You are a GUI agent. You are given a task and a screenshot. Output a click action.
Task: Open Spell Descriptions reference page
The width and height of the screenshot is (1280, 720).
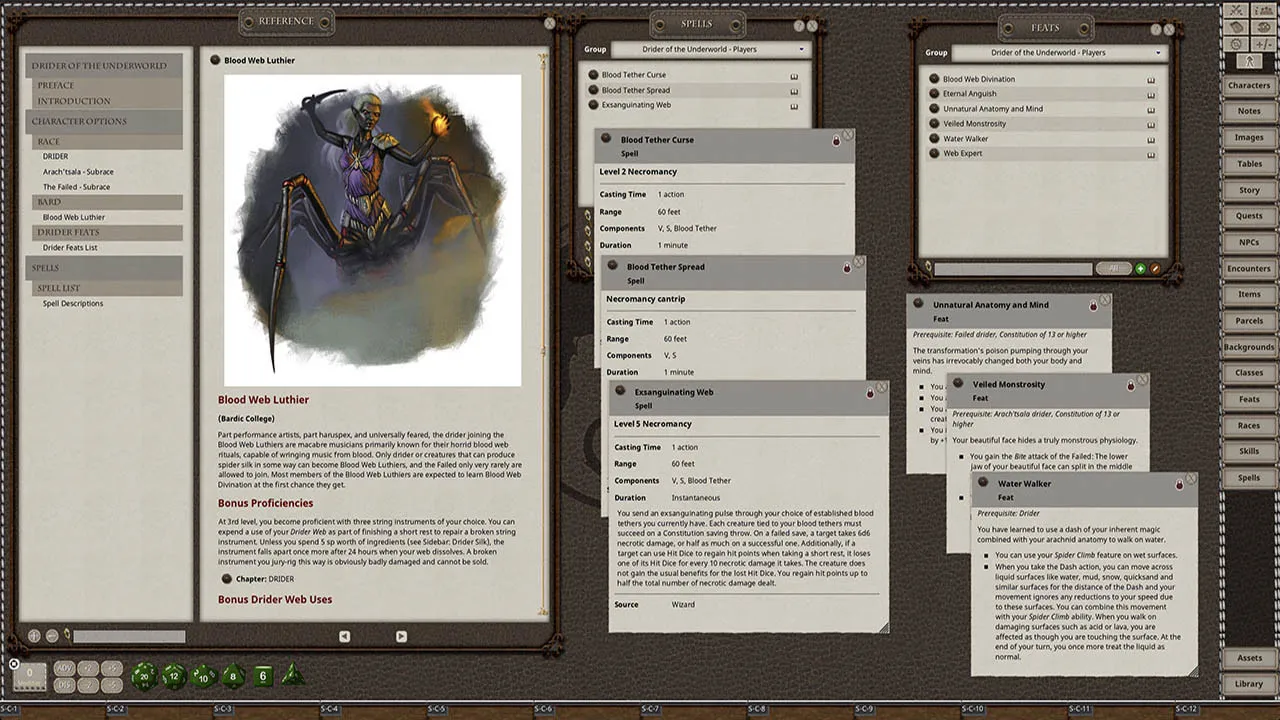73,303
